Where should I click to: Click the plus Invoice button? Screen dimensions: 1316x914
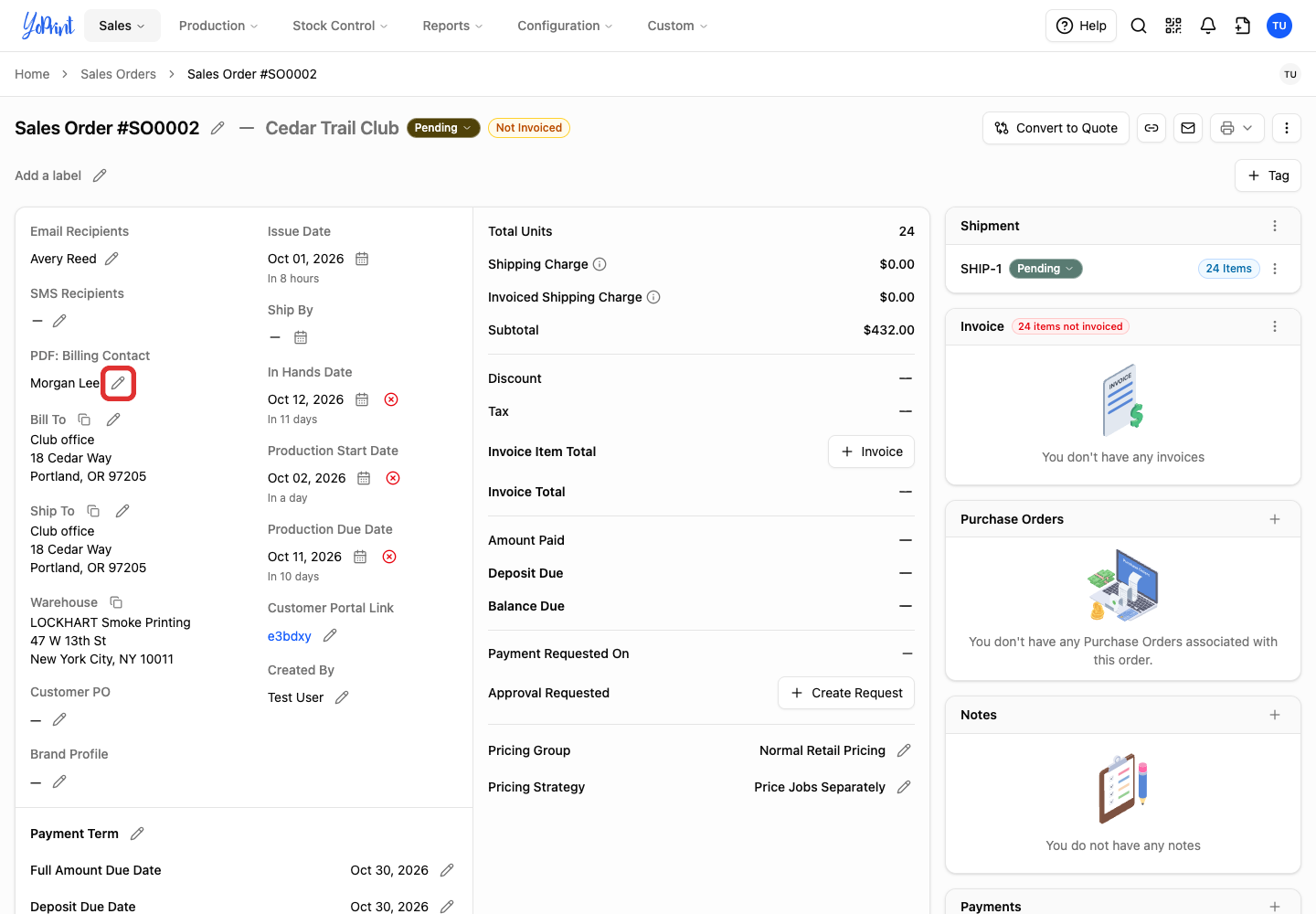click(871, 452)
